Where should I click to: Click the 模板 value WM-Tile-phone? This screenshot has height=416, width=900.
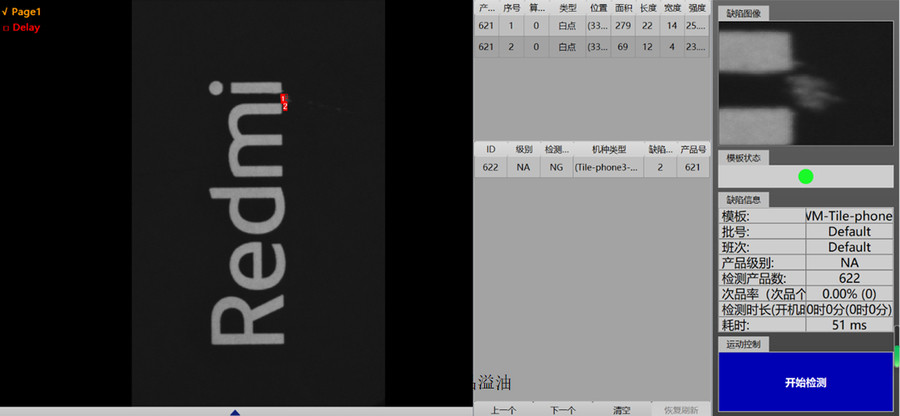(x=849, y=216)
